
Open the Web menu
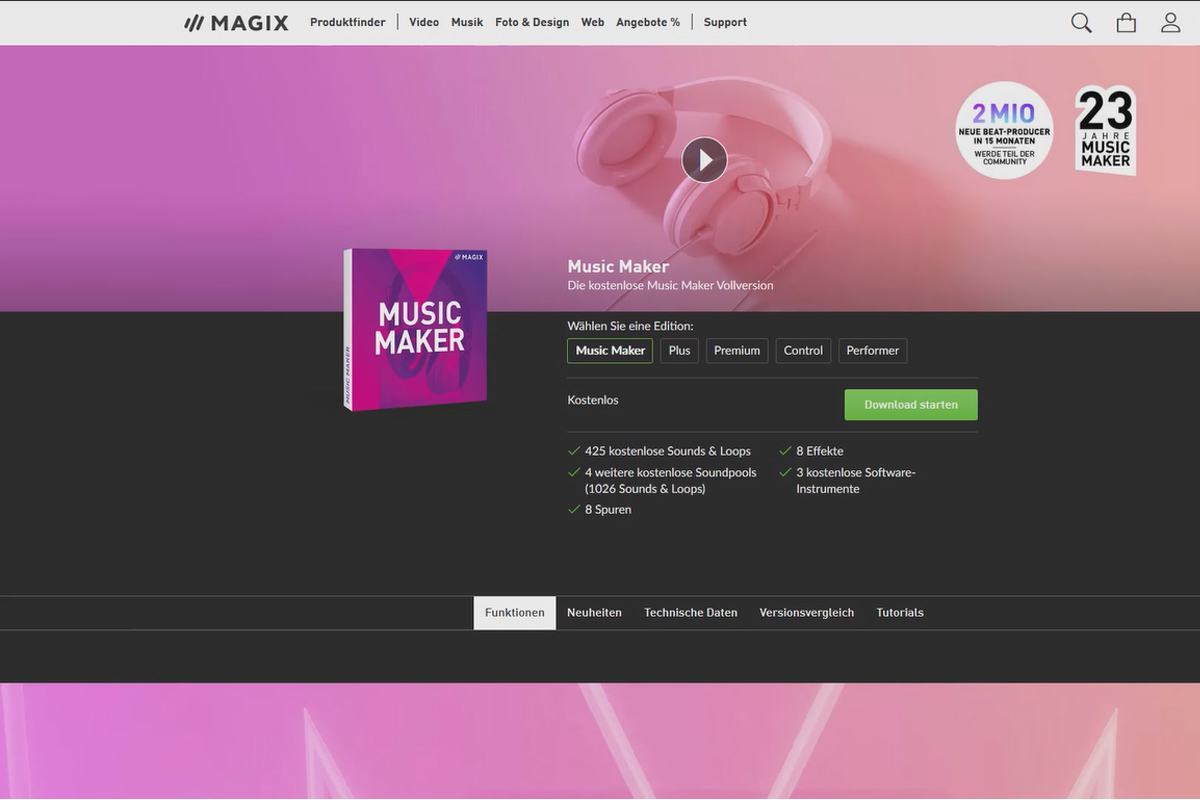[593, 22]
